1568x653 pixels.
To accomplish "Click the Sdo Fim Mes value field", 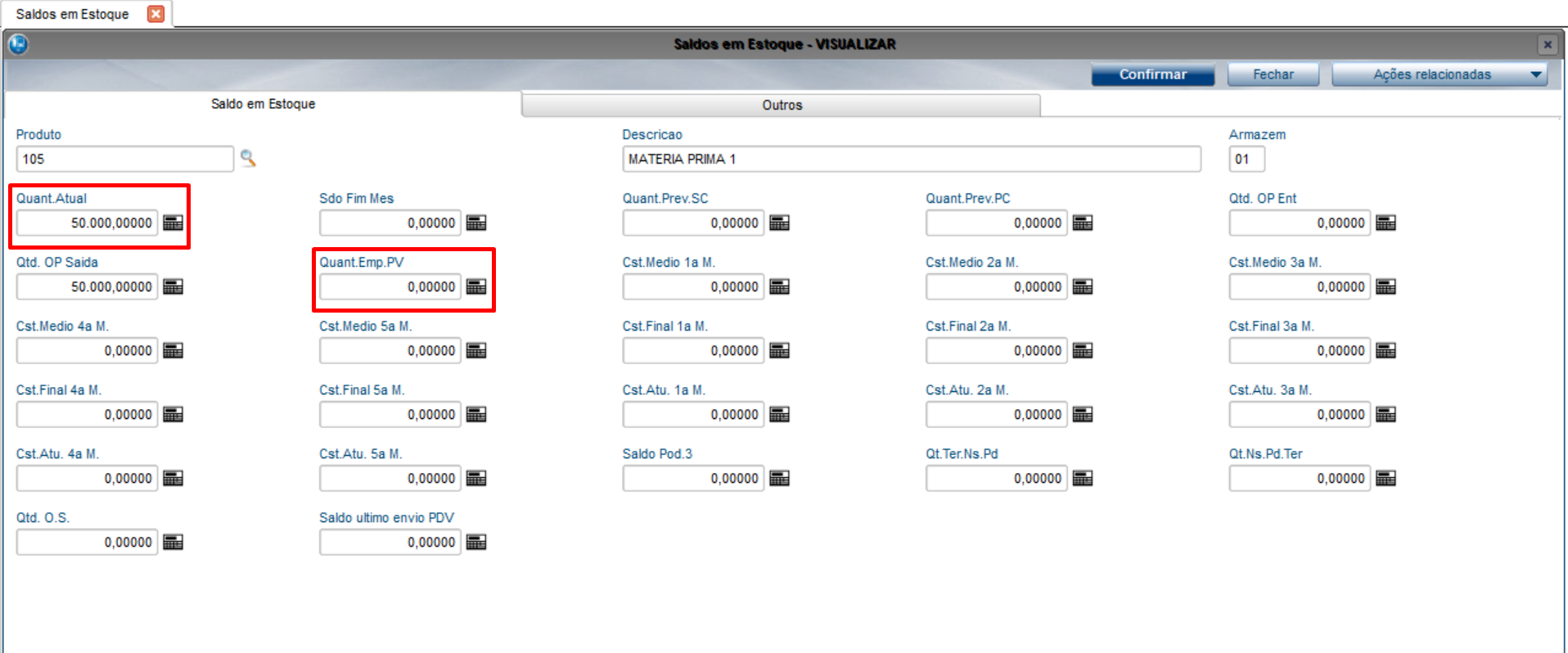I will pos(390,223).
